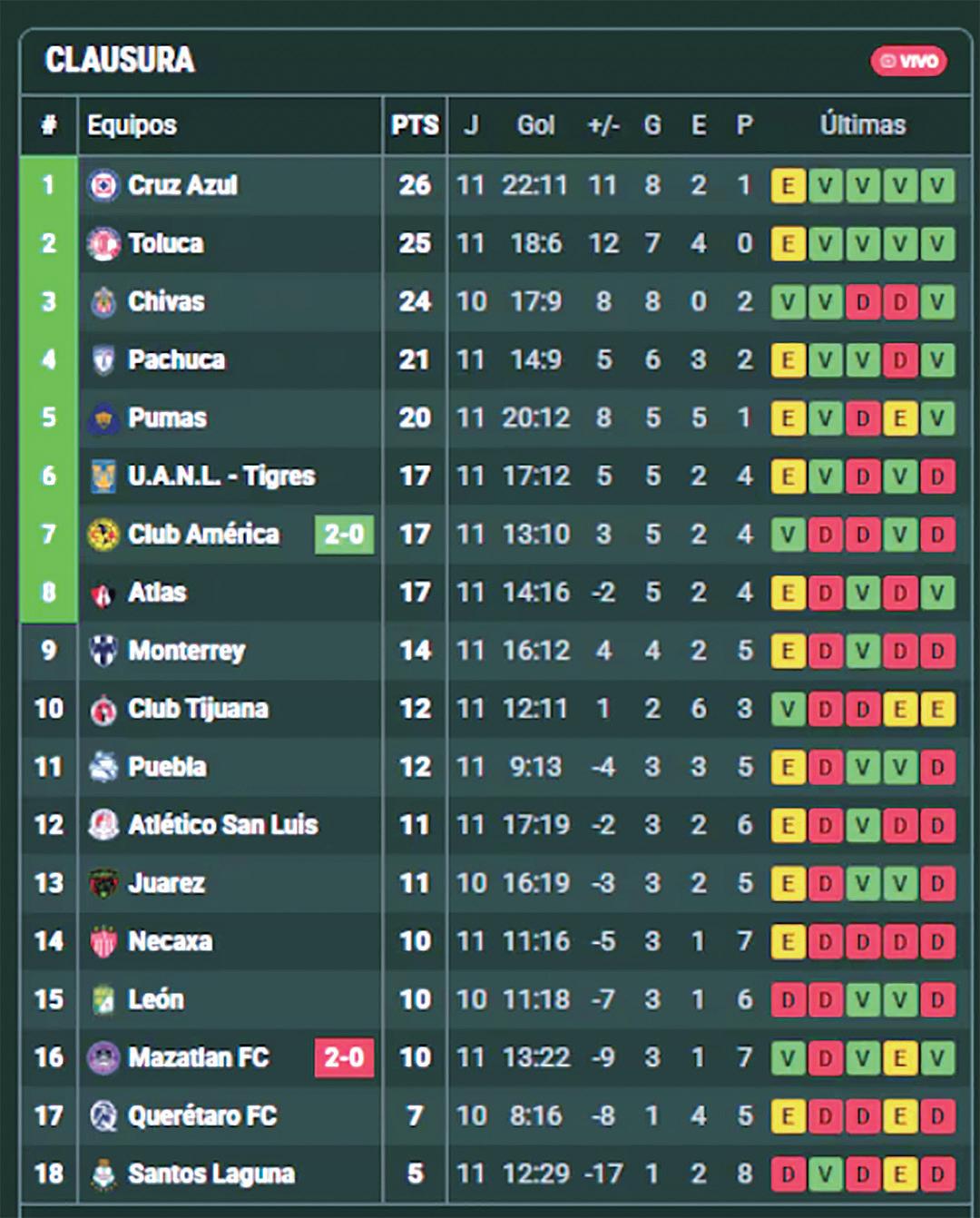The image size is (980, 1218).
Task: Click the Cruz Azul team crest icon
Action: coord(103,186)
